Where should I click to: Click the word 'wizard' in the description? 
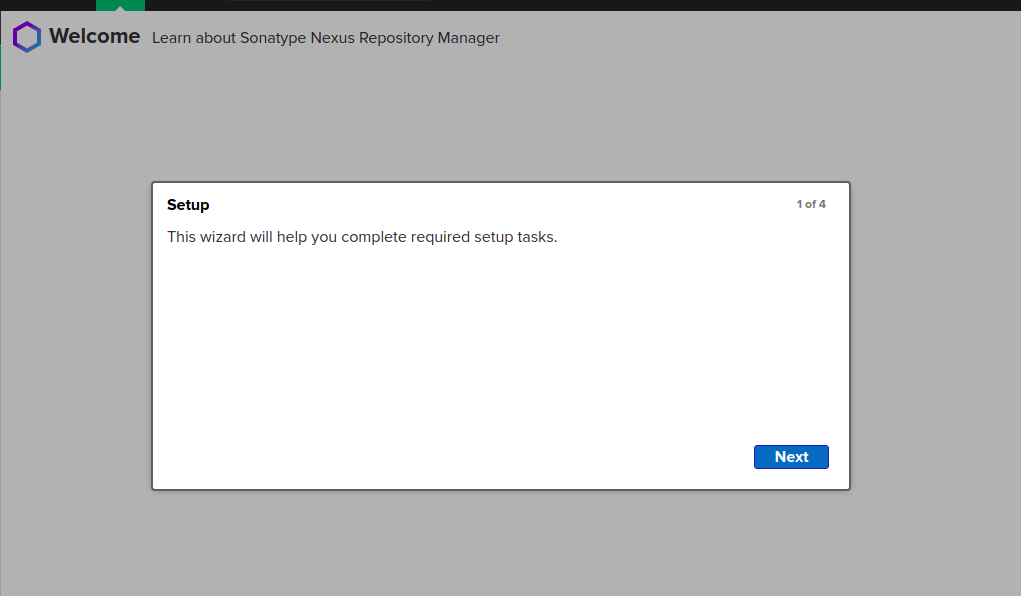click(x=223, y=236)
